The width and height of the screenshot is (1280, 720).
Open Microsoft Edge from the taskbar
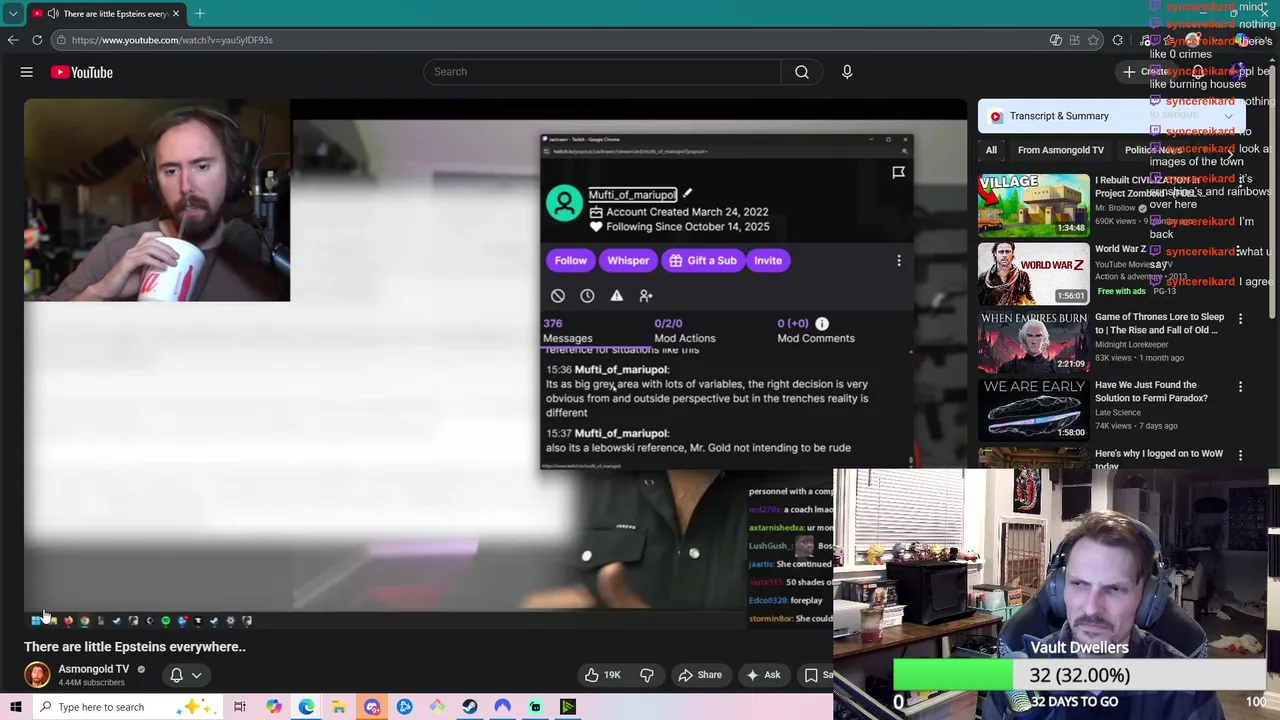[306, 707]
